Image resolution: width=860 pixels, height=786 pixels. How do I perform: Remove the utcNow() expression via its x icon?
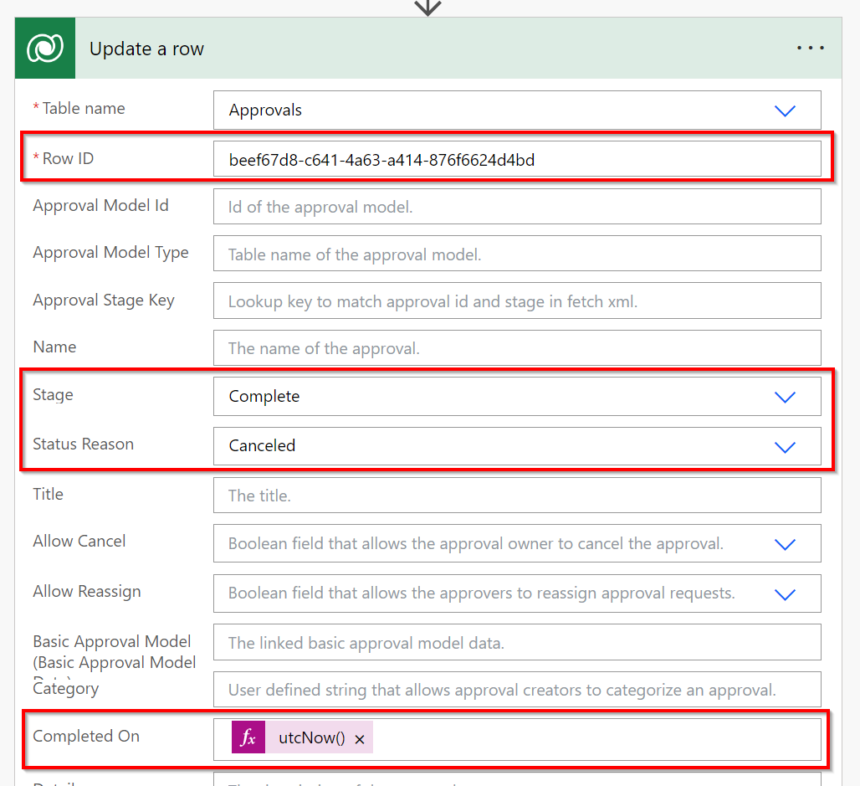tap(359, 736)
